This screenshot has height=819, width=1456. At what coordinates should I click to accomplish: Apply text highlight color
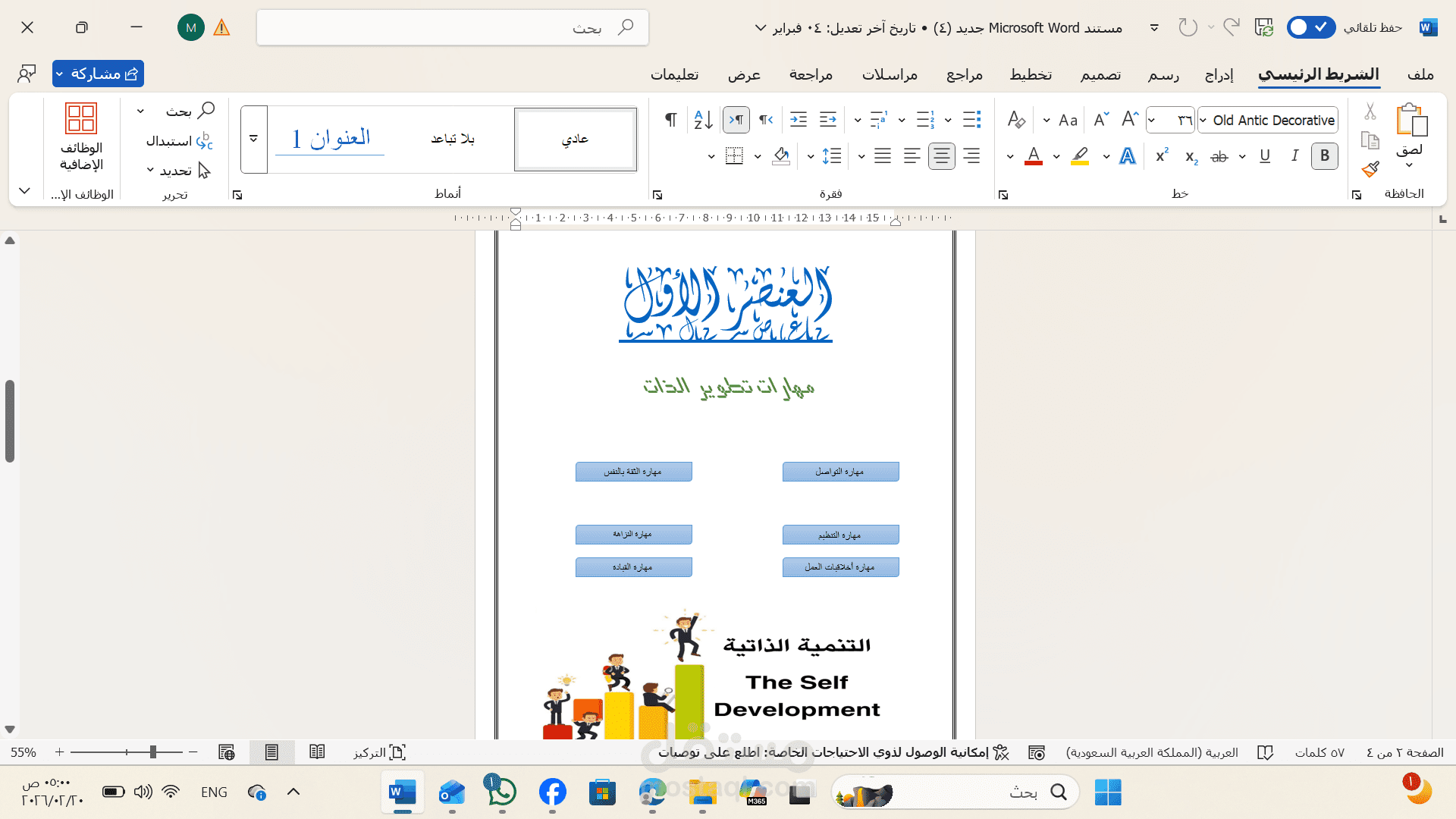click(x=1080, y=156)
